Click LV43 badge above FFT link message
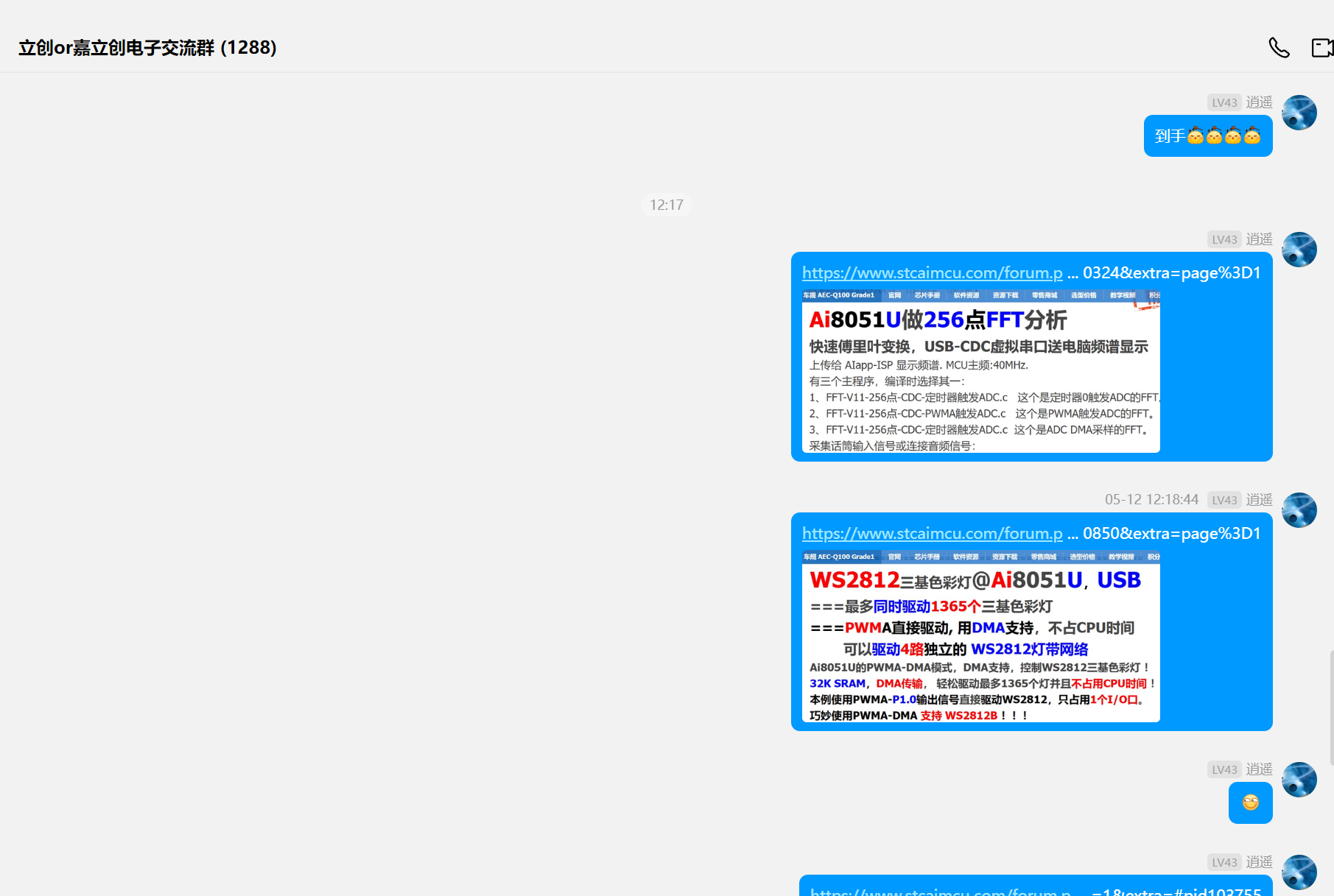This screenshot has height=896, width=1334. [1224, 239]
